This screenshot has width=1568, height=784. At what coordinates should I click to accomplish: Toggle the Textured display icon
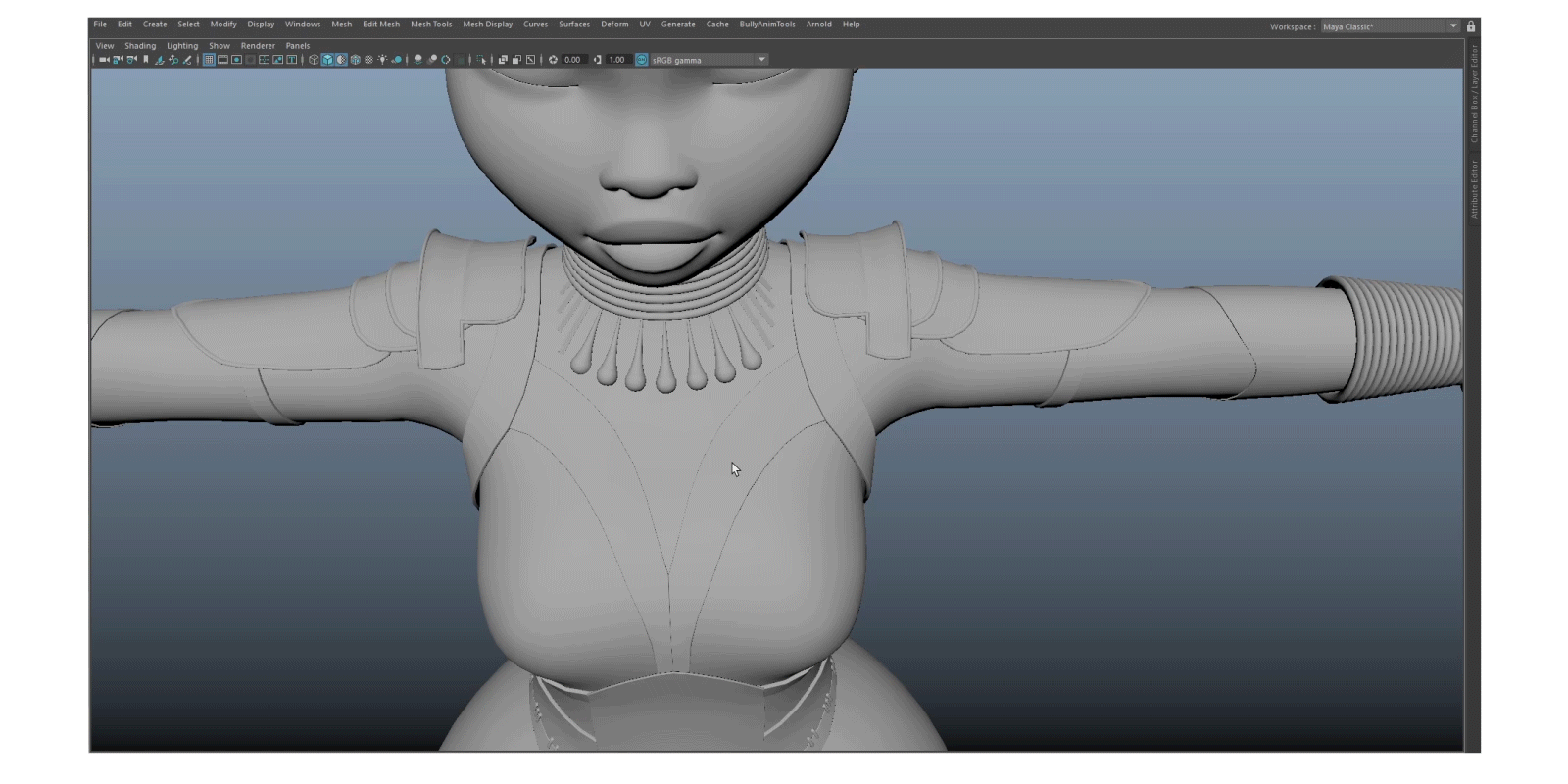[x=368, y=60]
